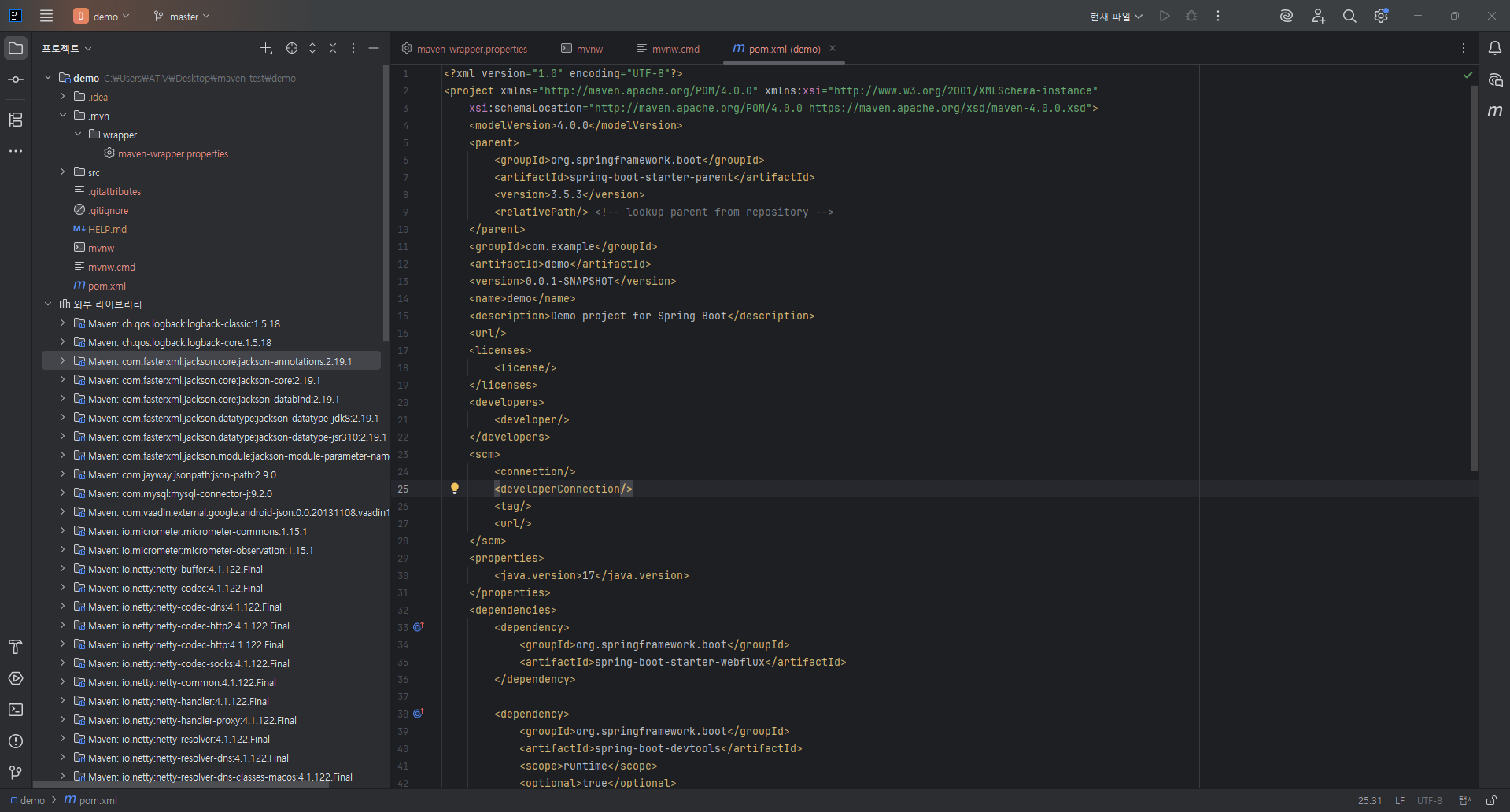This screenshot has width=1510, height=812.
Task: Collapse all project tree nodes
Action: coord(333,48)
